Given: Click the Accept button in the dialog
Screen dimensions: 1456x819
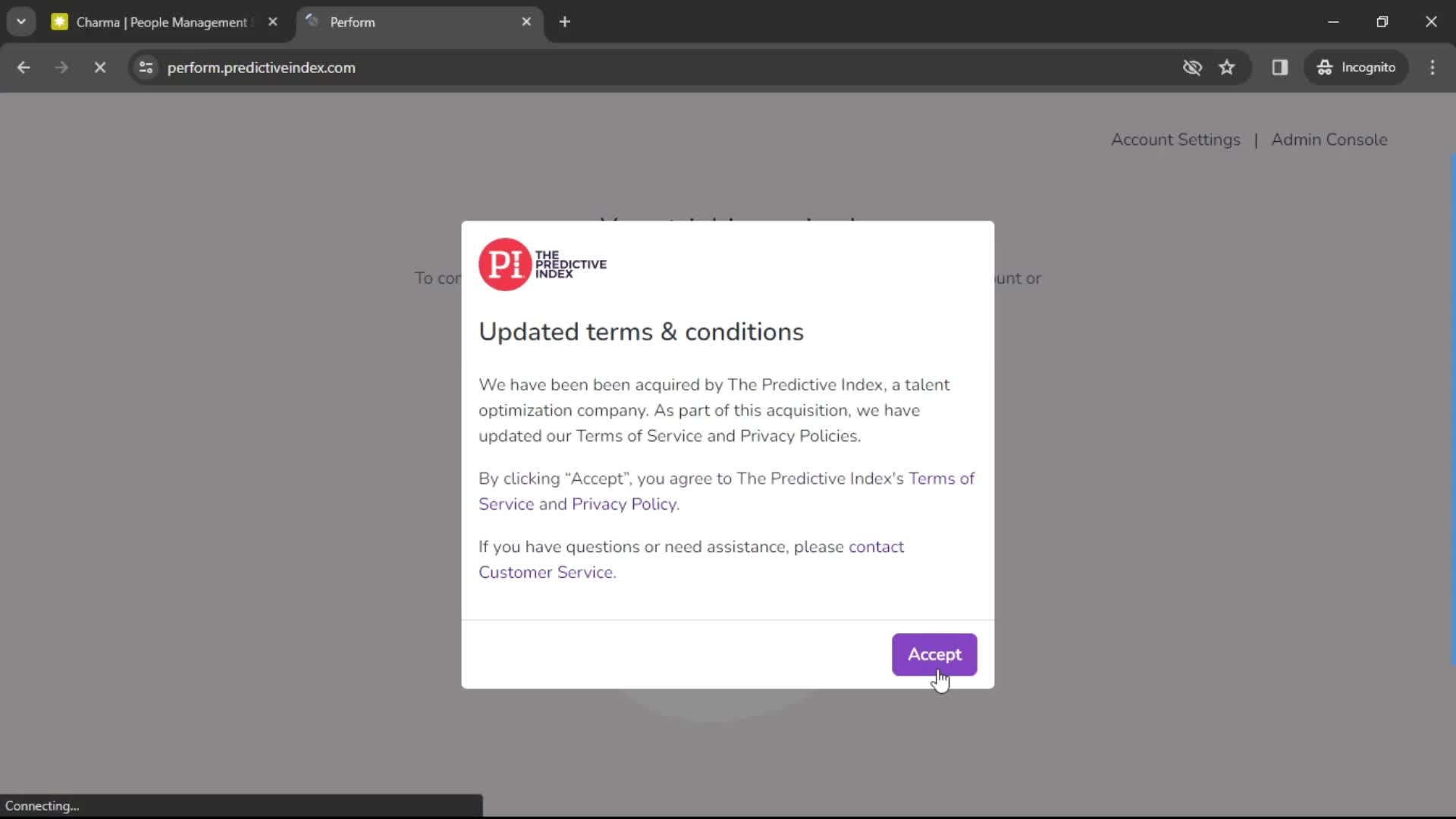Looking at the screenshot, I should pyautogui.click(x=934, y=654).
